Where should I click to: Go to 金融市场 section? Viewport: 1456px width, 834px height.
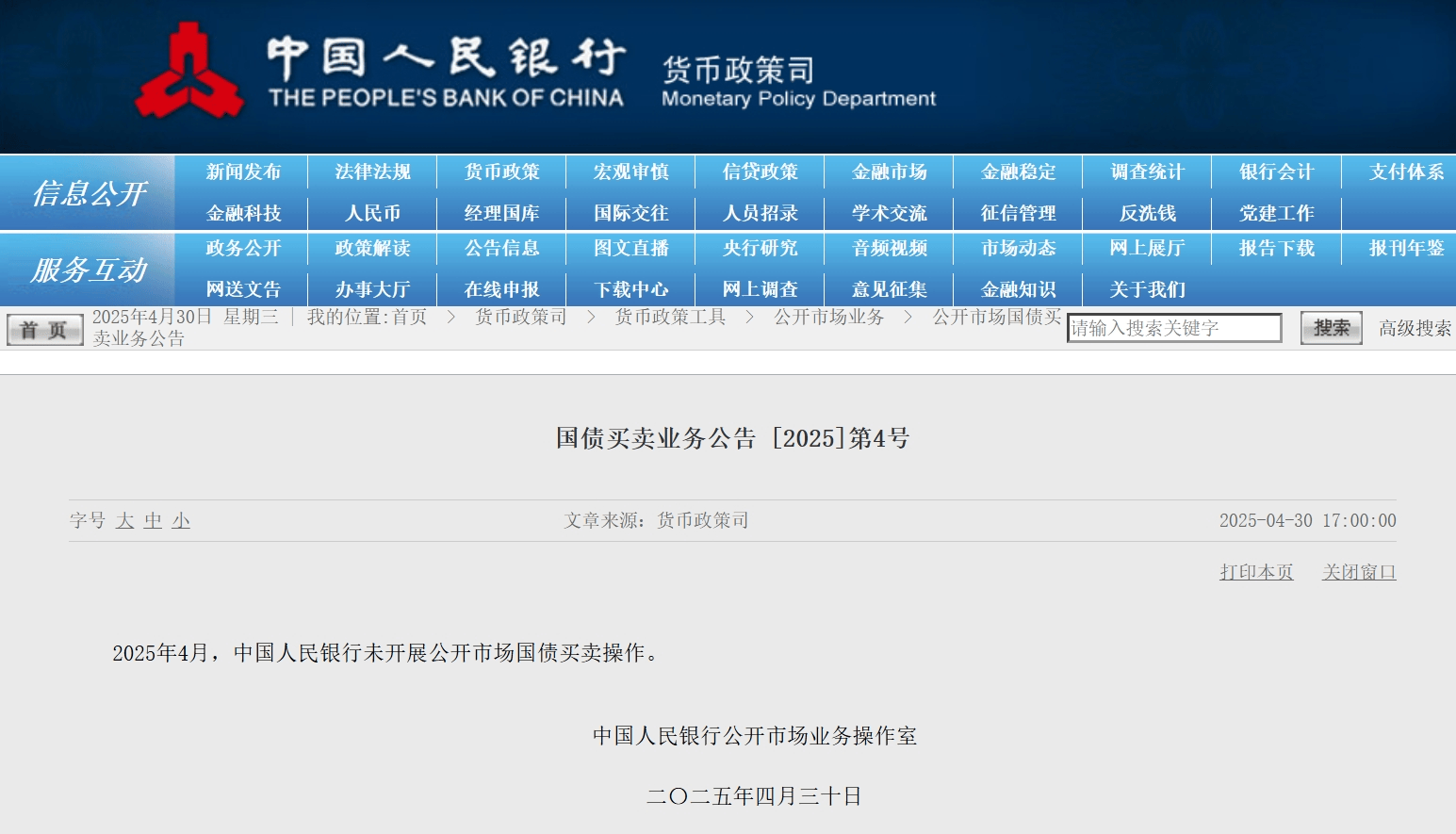pyautogui.click(x=889, y=172)
